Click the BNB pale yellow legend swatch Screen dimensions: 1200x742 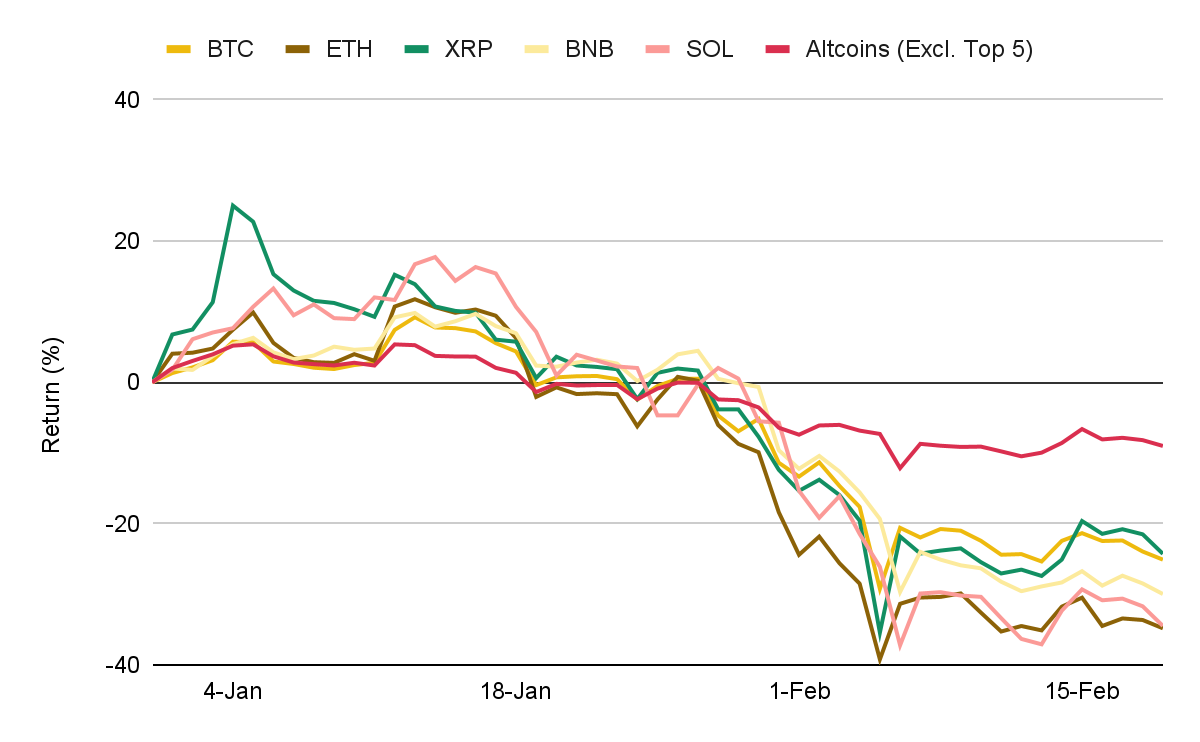[x=538, y=48]
